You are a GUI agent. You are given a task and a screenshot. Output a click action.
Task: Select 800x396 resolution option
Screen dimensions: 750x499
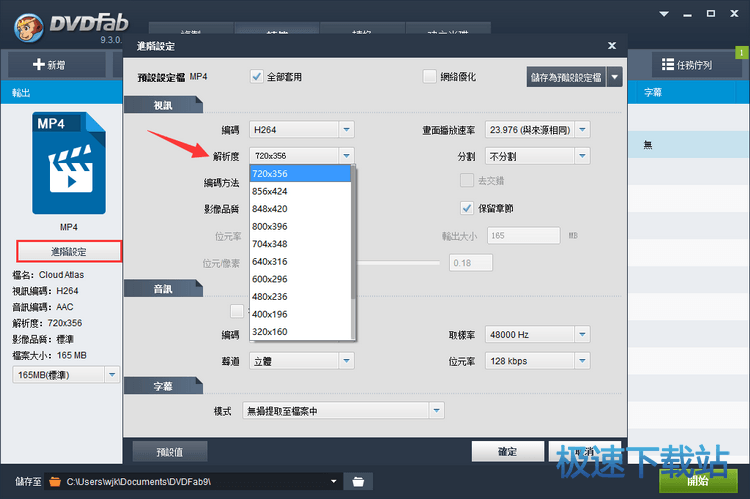300,226
